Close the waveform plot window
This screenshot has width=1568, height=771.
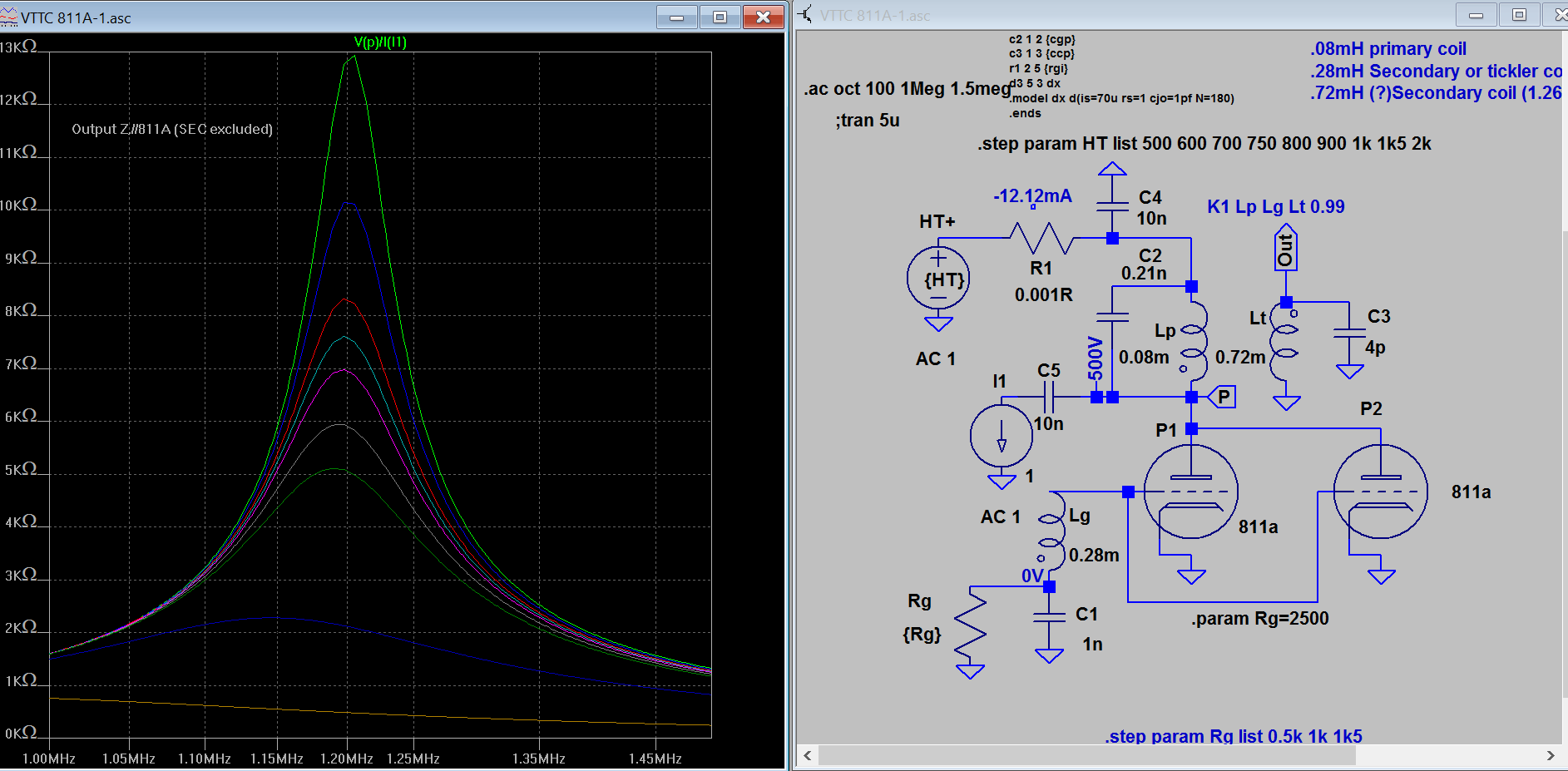pos(763,17)
